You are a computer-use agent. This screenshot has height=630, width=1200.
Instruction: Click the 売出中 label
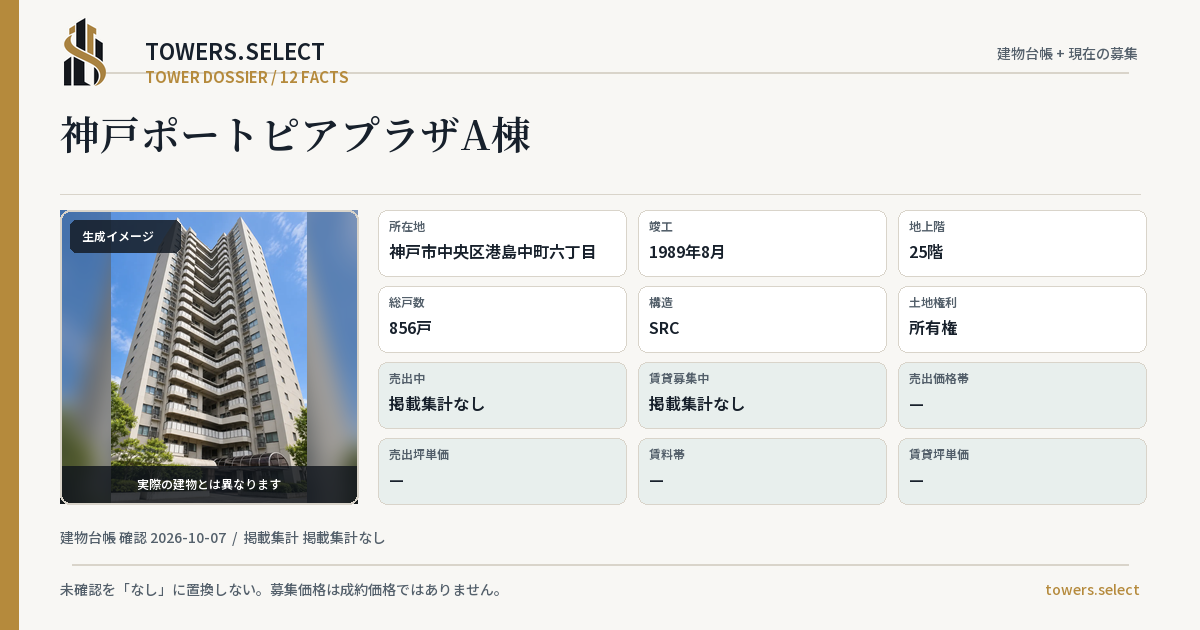click(407, 378)
